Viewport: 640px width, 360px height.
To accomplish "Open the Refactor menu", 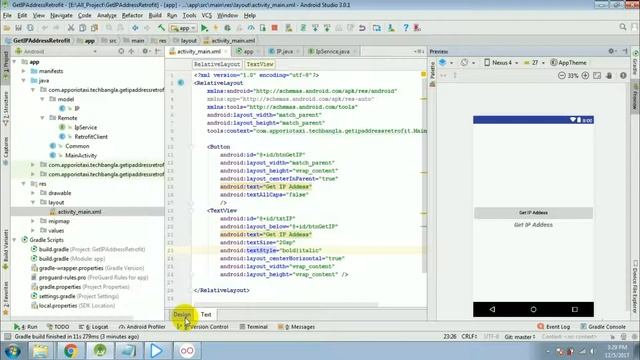I will tap(132, 16).
